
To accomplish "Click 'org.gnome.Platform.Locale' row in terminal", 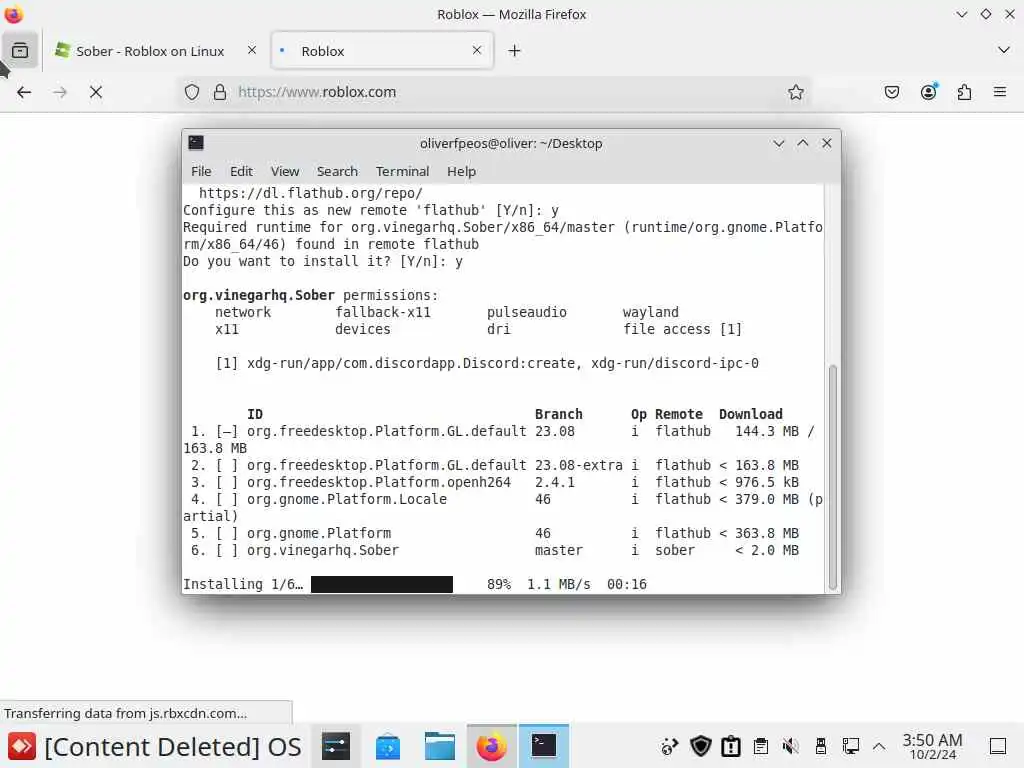I will [502, 507].
